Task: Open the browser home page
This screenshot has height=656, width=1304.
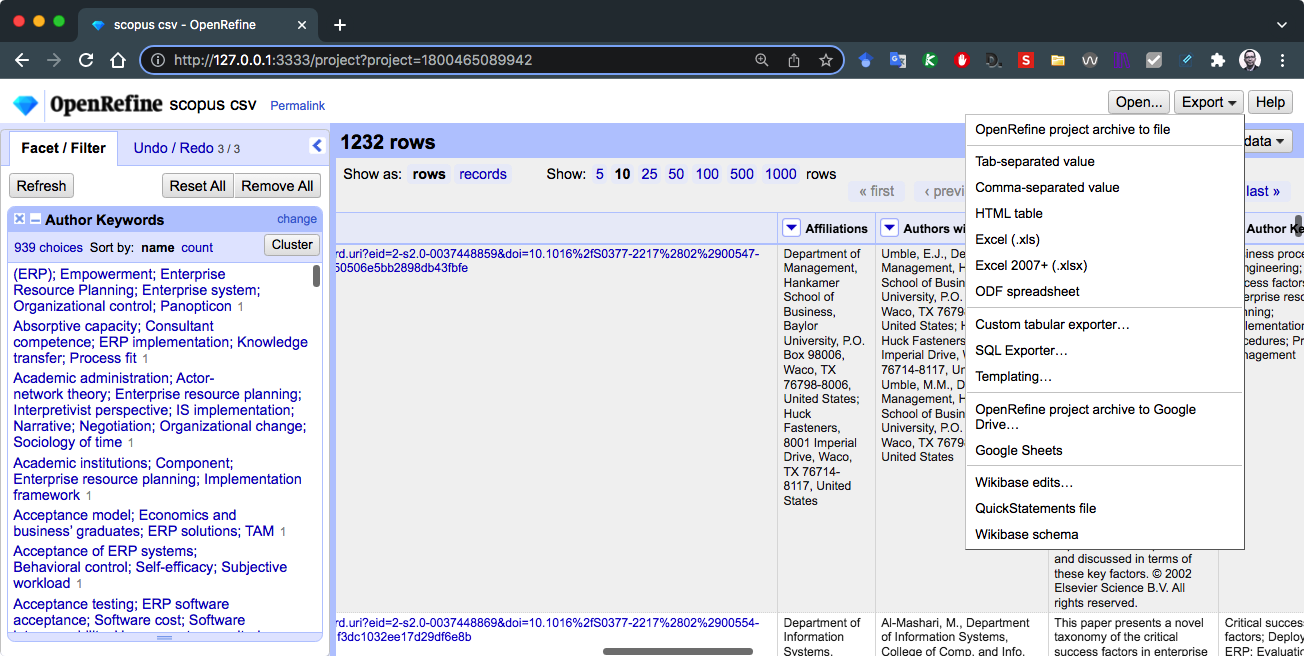Action: [118, 60]
